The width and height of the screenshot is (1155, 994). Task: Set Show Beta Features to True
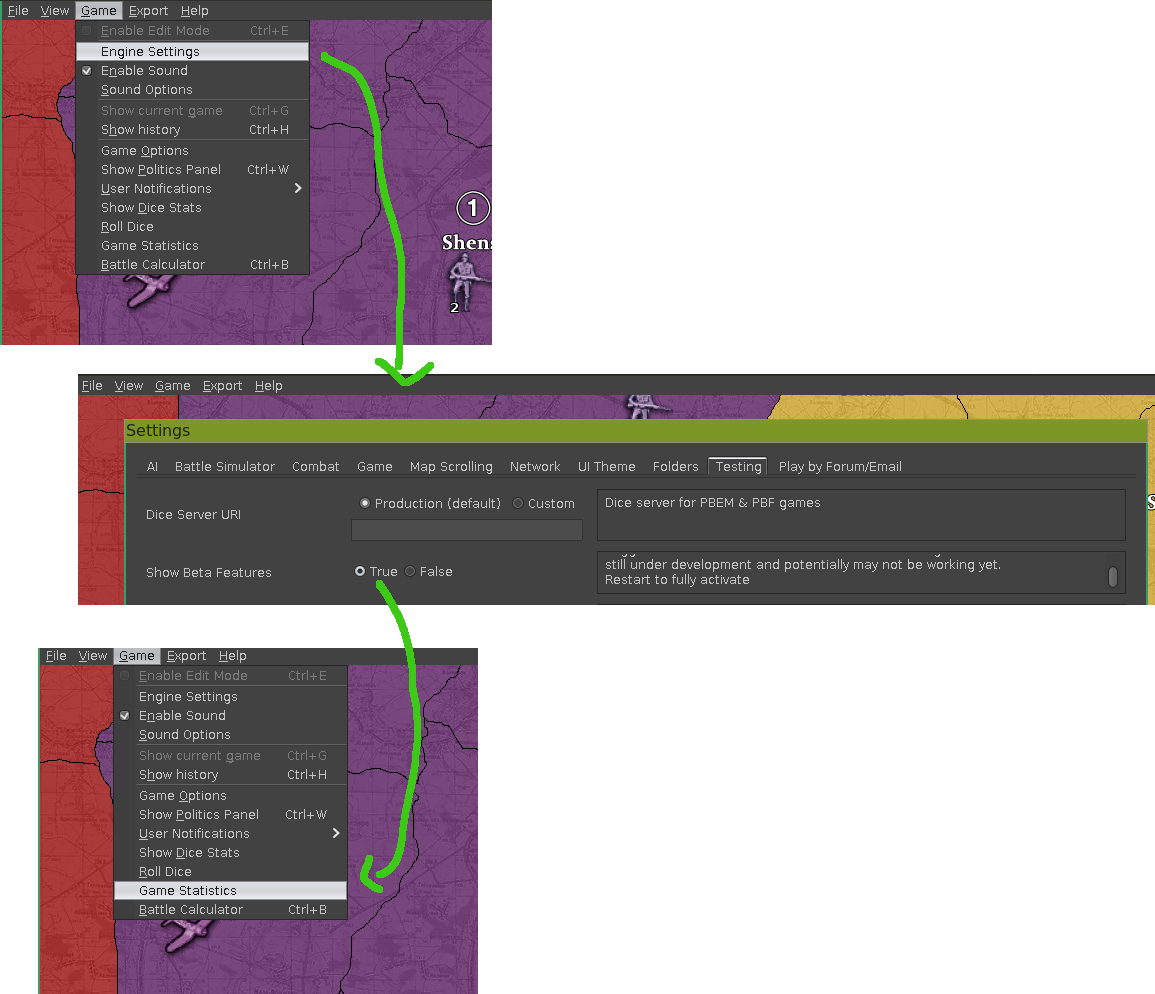(360, 572)
